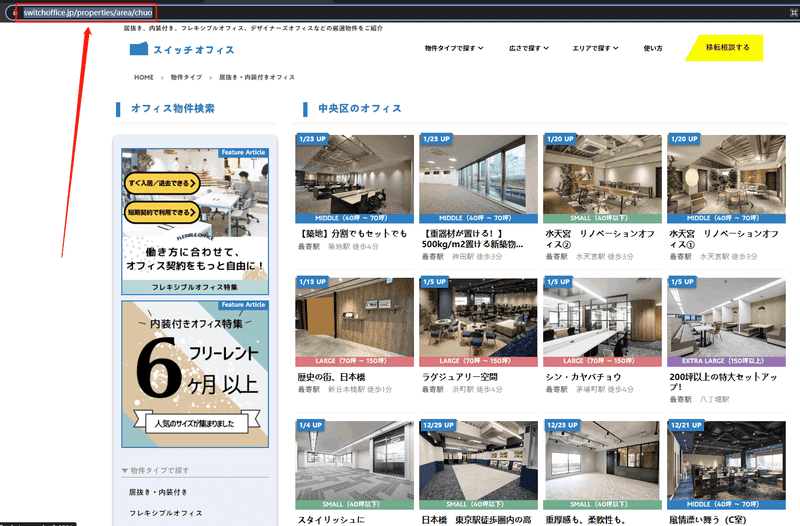
Task: Click the Switch Office blue logo icon
Action: click(x=139, y=49)
